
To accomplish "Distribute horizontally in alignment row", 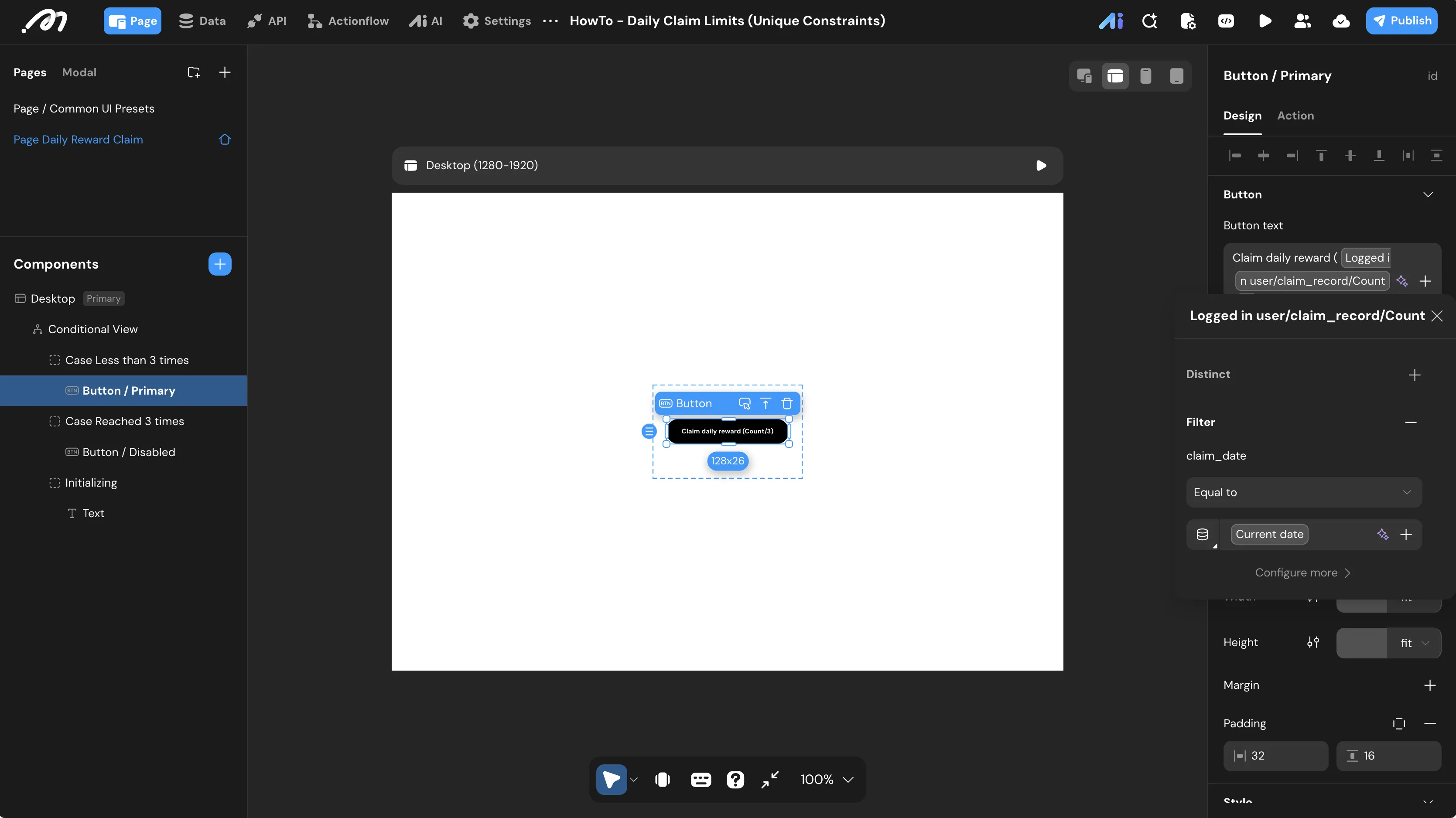I will click(1408, 155).
